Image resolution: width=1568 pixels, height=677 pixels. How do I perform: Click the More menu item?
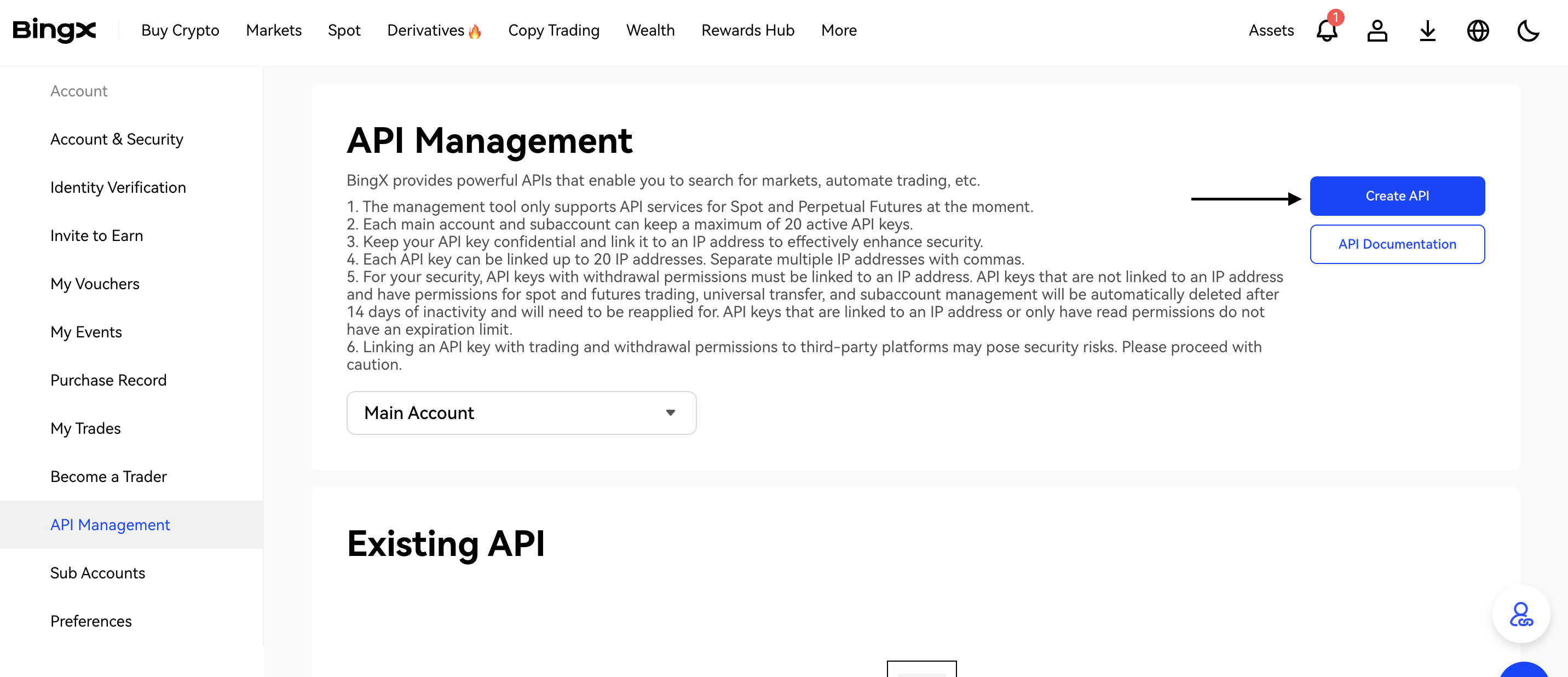point(839,29)
